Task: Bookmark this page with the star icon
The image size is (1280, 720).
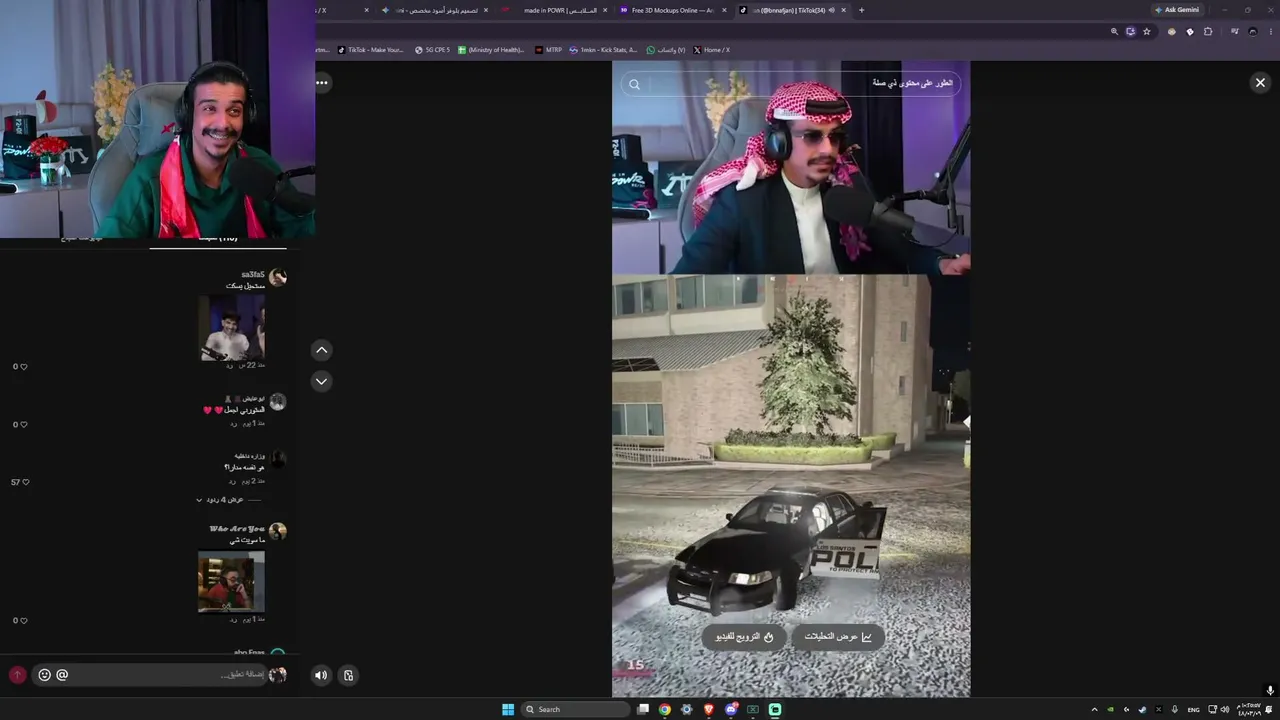Action: pos(1147,31)
